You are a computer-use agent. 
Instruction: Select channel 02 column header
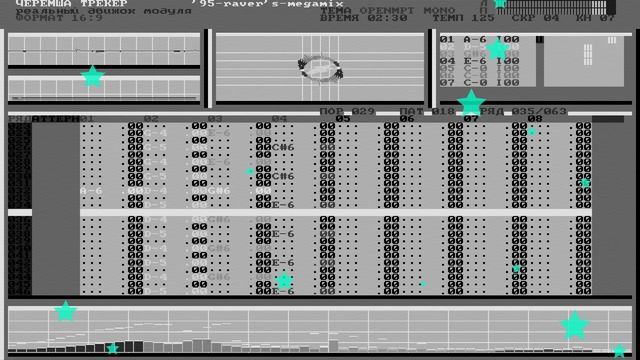(151, 119)
